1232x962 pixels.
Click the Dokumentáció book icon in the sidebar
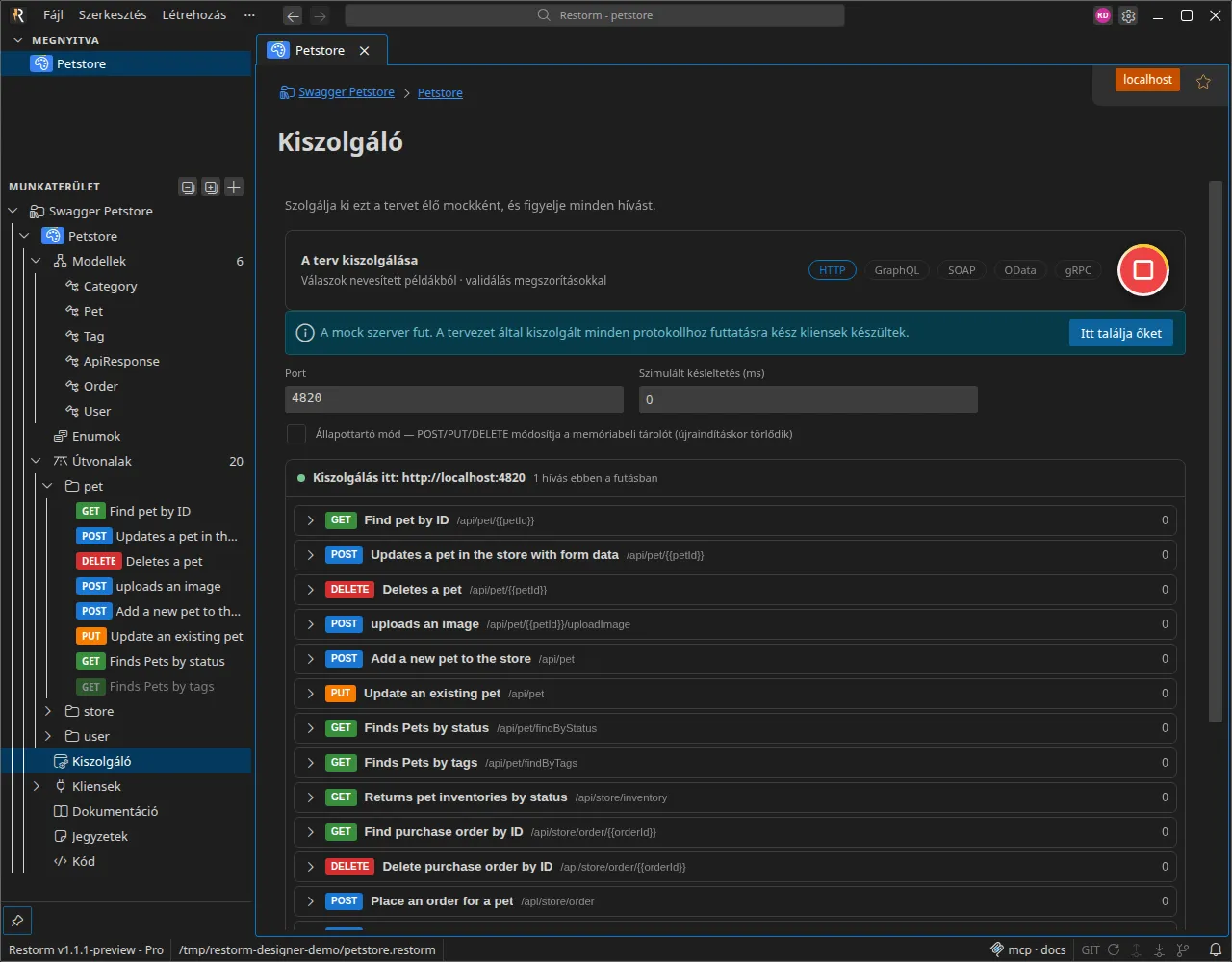coord(61,812)
